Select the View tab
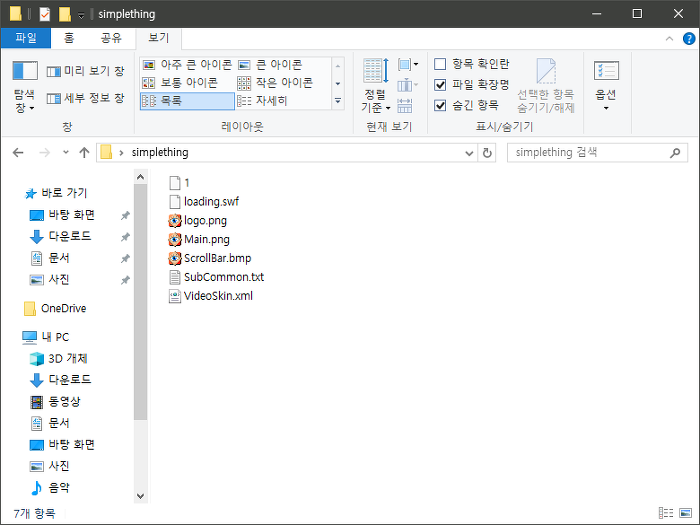 tap(158, 38)
